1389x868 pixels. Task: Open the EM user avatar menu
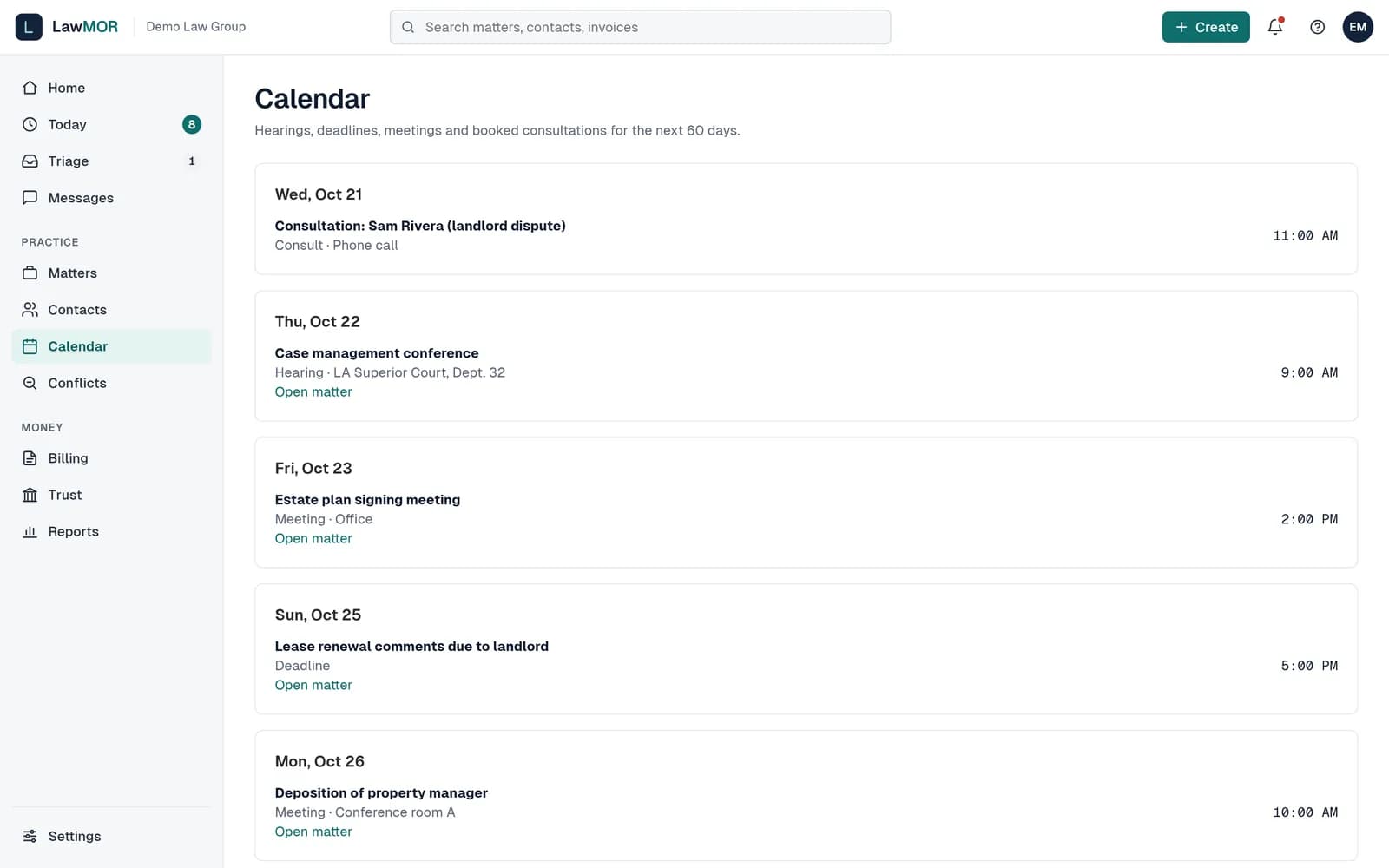1358,27
